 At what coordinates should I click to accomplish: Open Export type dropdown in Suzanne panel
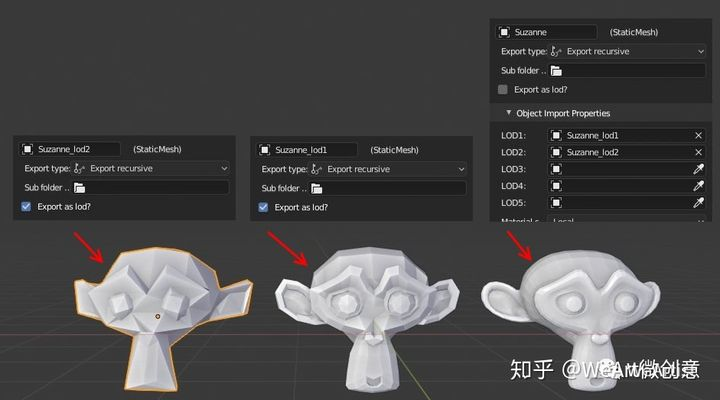(627, 51)
